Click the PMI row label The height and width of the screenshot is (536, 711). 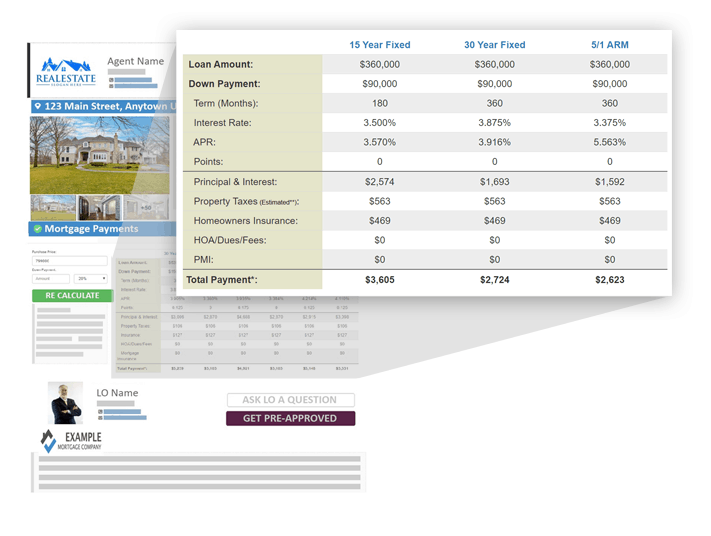pos(203,260)
